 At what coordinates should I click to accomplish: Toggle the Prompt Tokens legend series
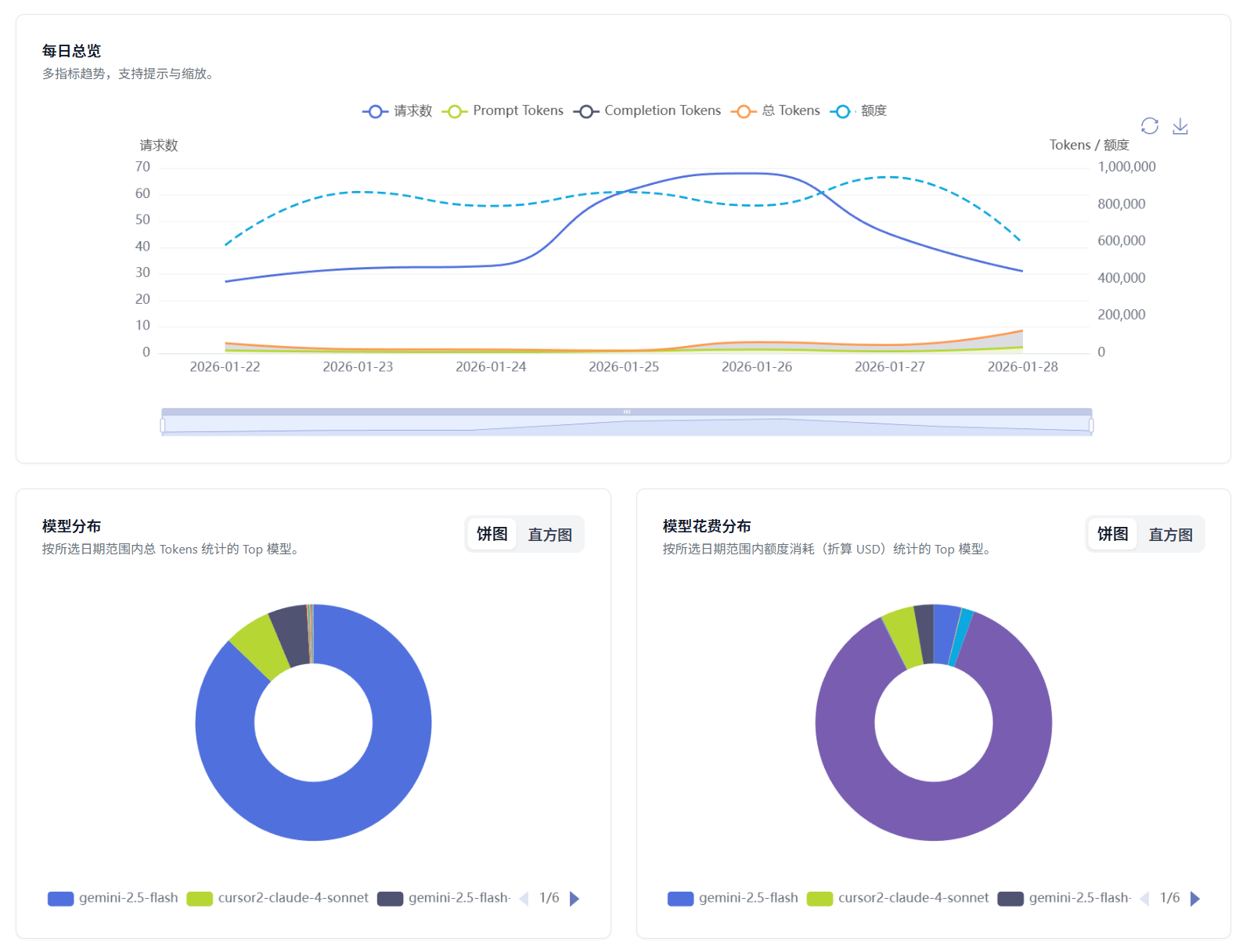pyautogui.click(x=503, y=111)
